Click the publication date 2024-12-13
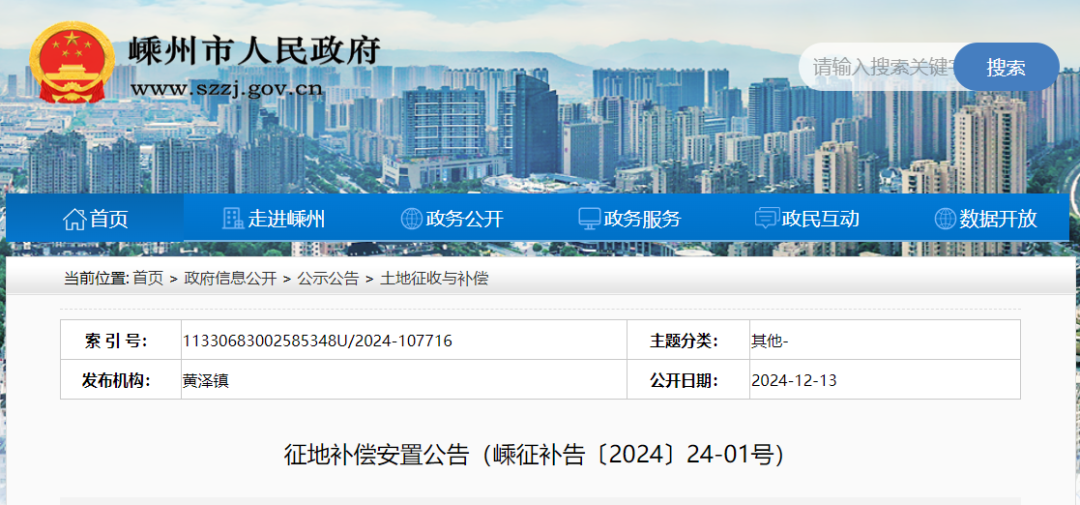1080x505 pixels. [x=794, y=381]
